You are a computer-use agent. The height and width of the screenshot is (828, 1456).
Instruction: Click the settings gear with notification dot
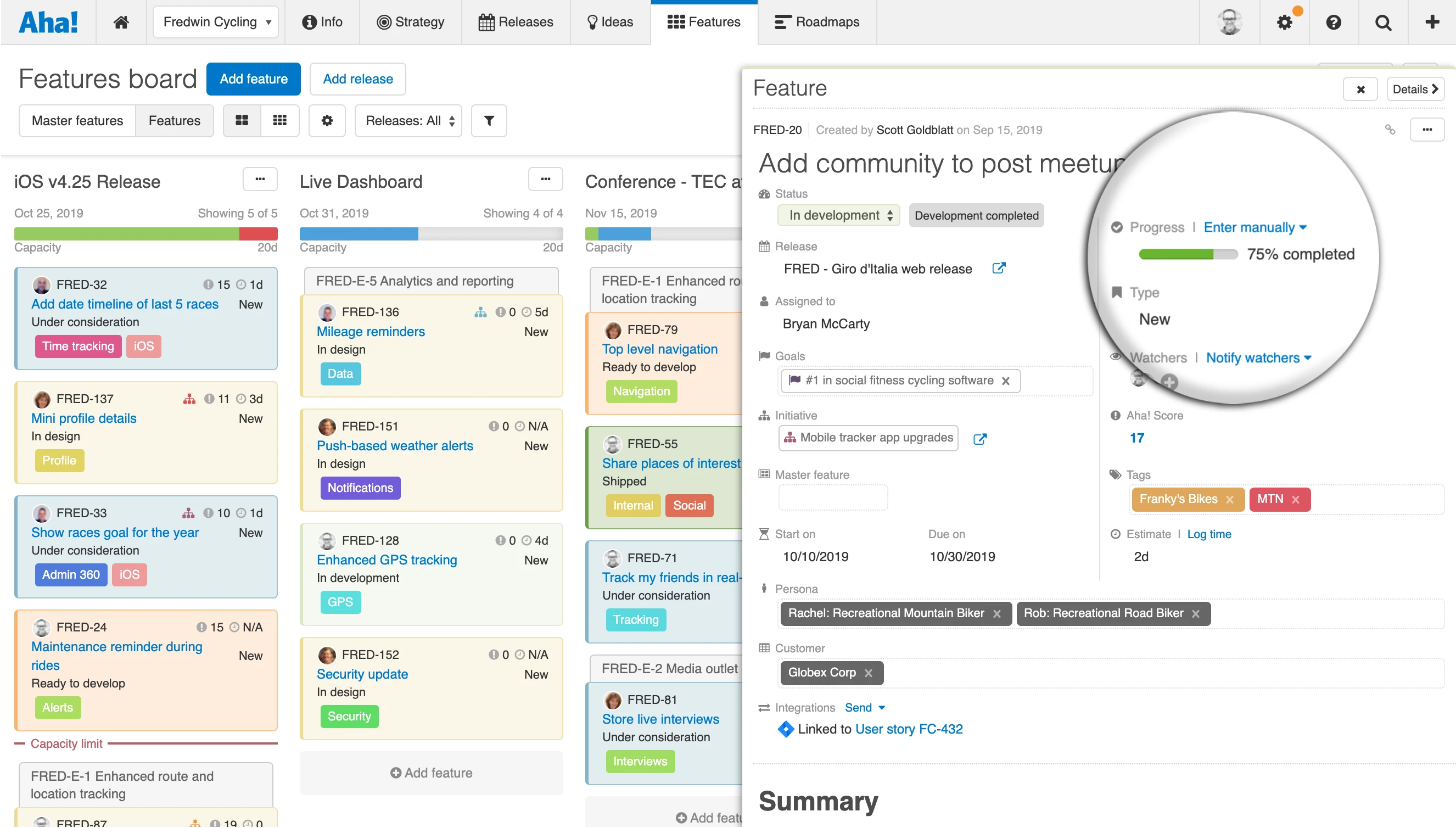(x=1284, y=22)
